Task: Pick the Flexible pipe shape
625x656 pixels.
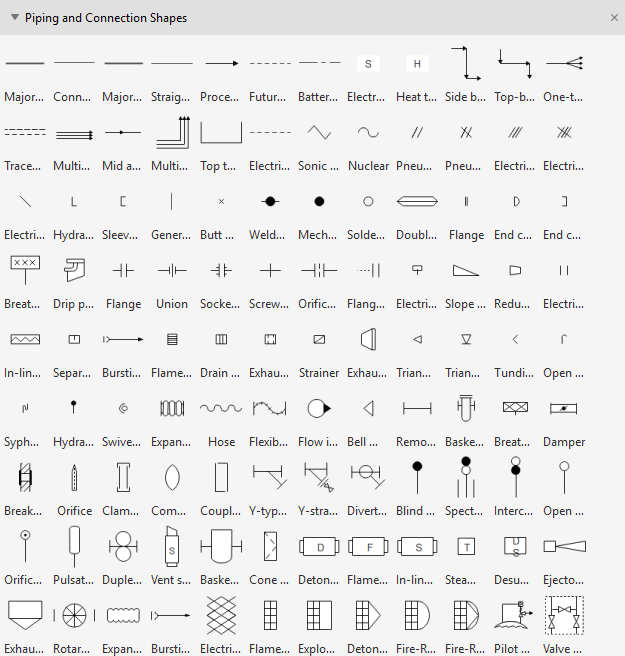Action: pyautogui.click(x=270, y=408)
